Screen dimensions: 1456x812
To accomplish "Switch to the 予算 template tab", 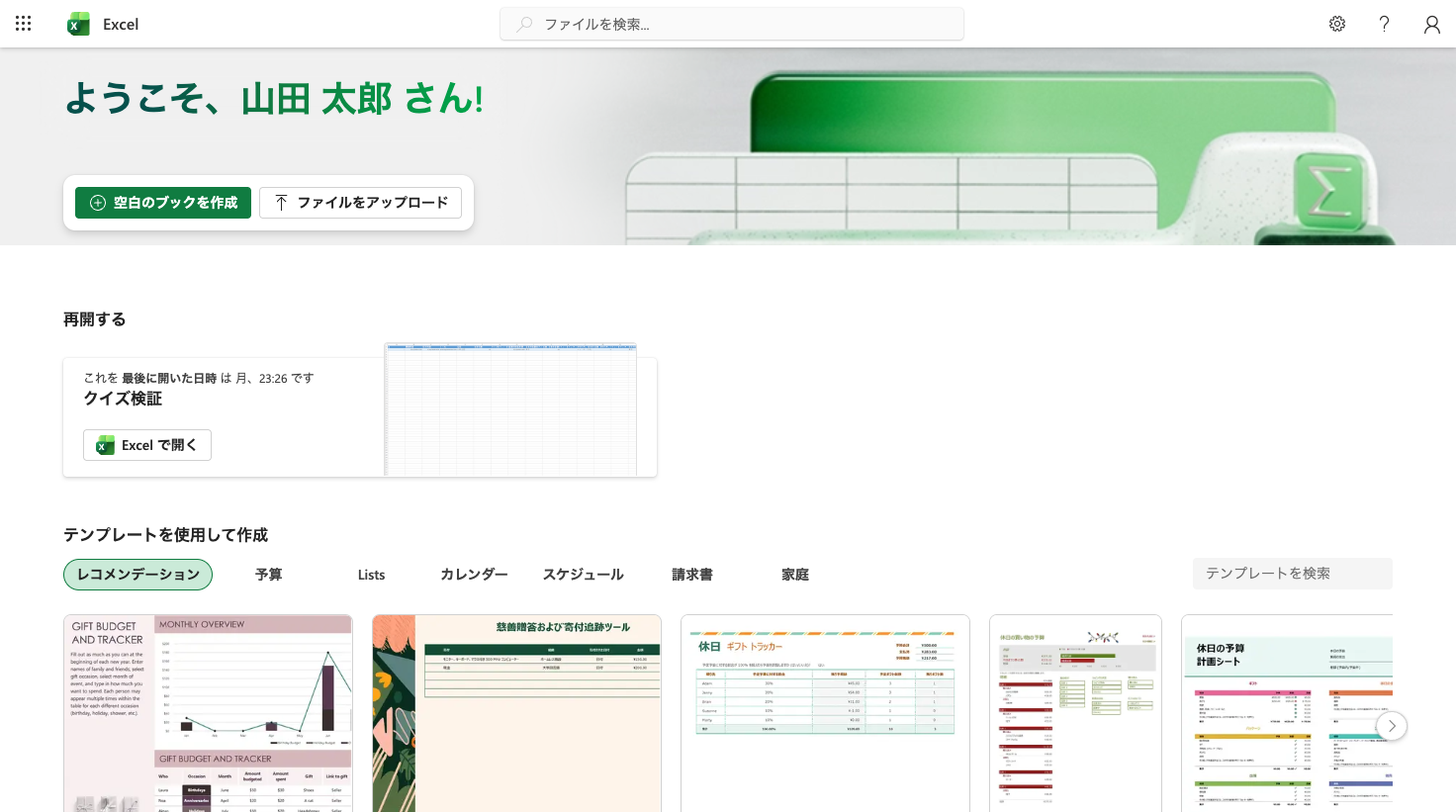I will (268, 575).
